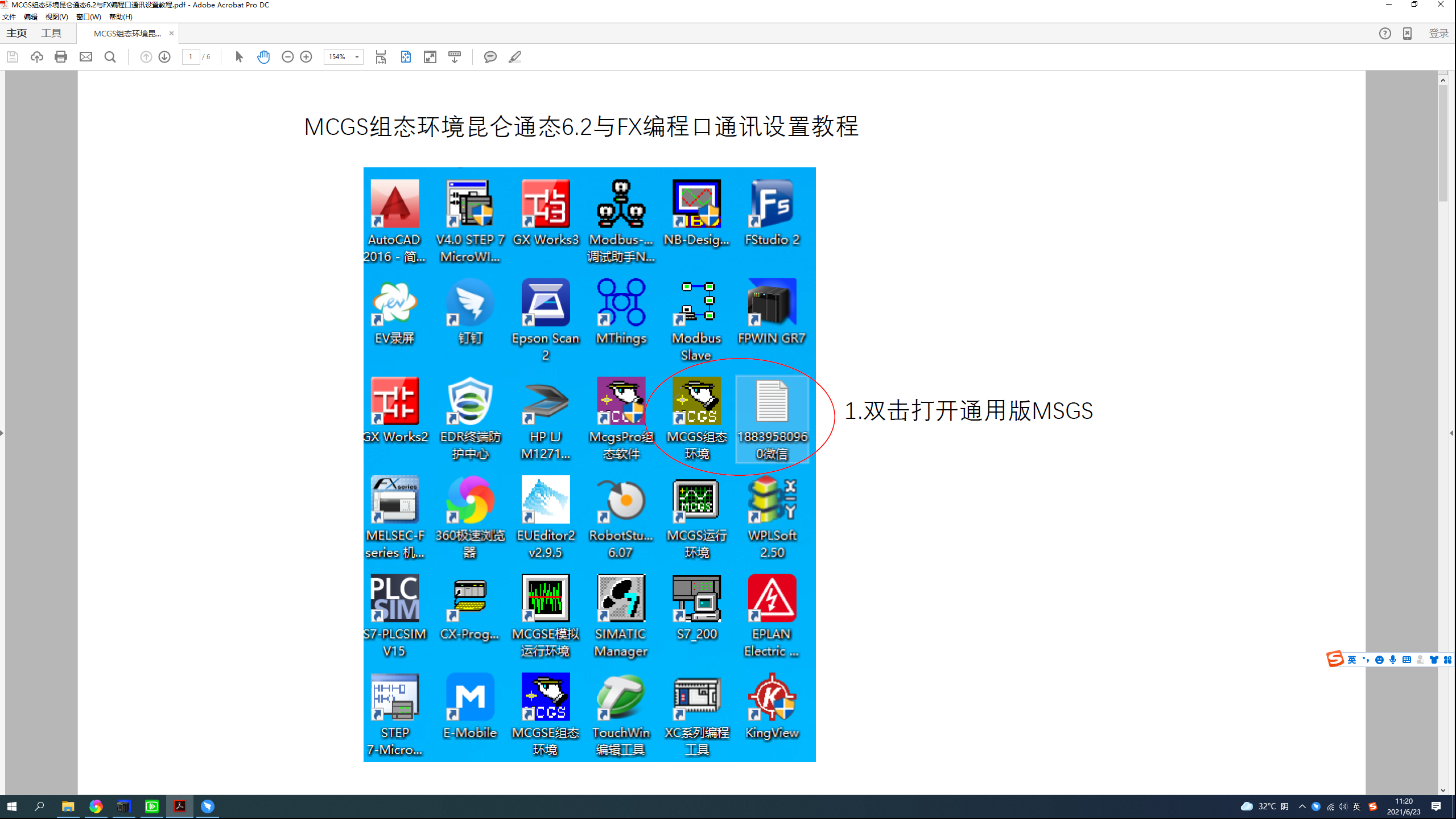
Task: Send file by email envelope icon
Action: (x=86, y=57)
